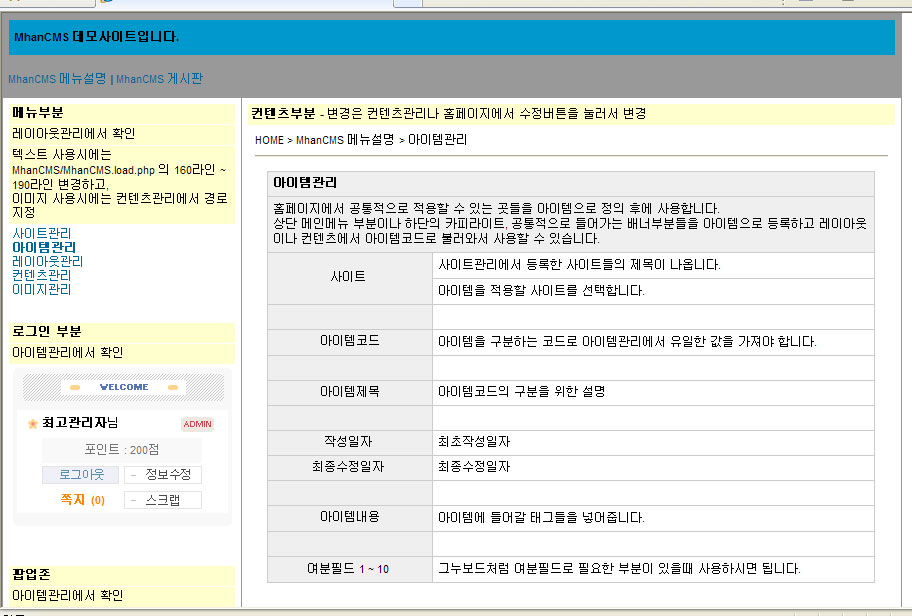Viewport: 912px width, 616px height.
Task: Open the MhanCMS 메뉴설명 top navigation menu
Action: tap(57, 78)
